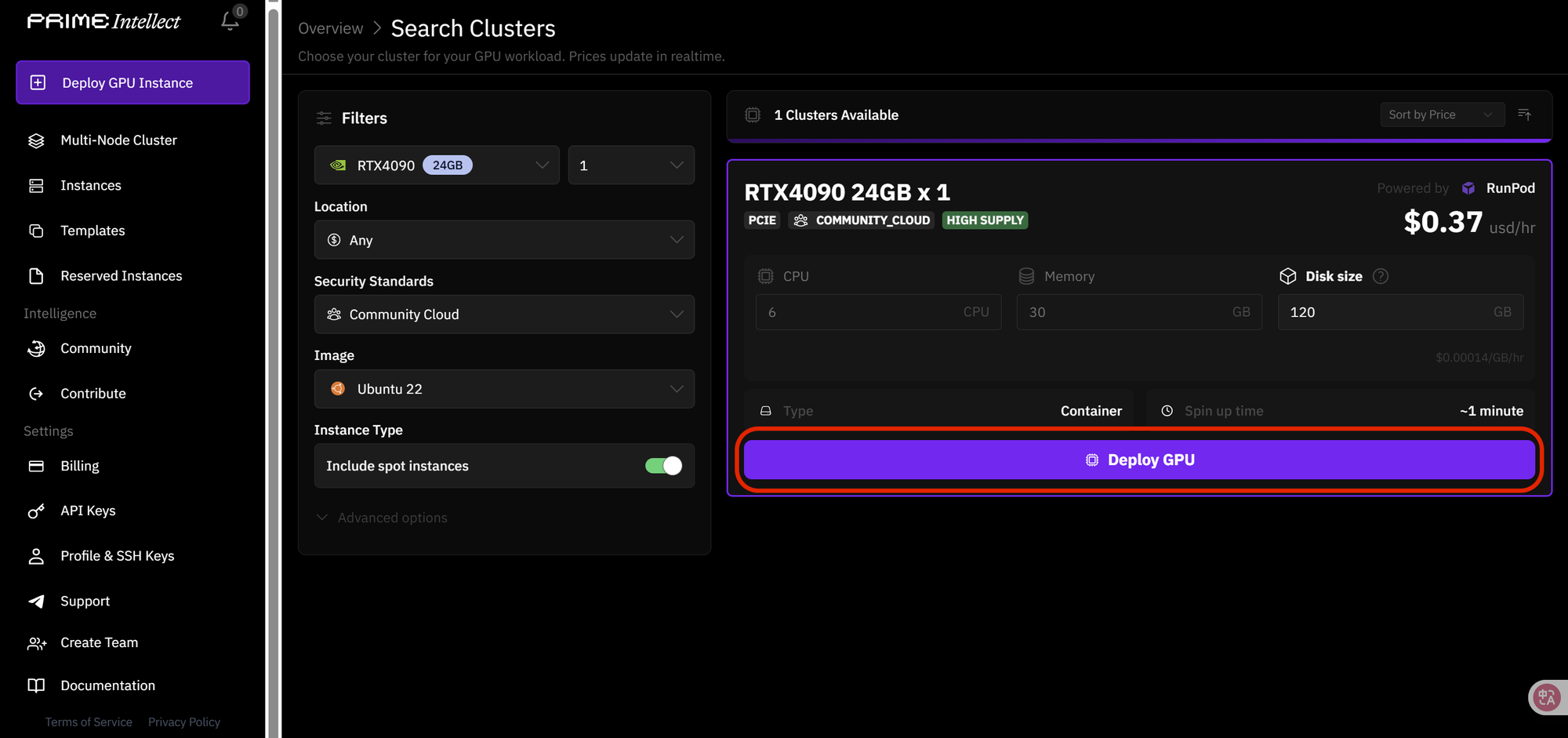Click the NVIDIA logo in GPU selector
The height and width of the screenshot is (738, 1568).
(338, 165)
